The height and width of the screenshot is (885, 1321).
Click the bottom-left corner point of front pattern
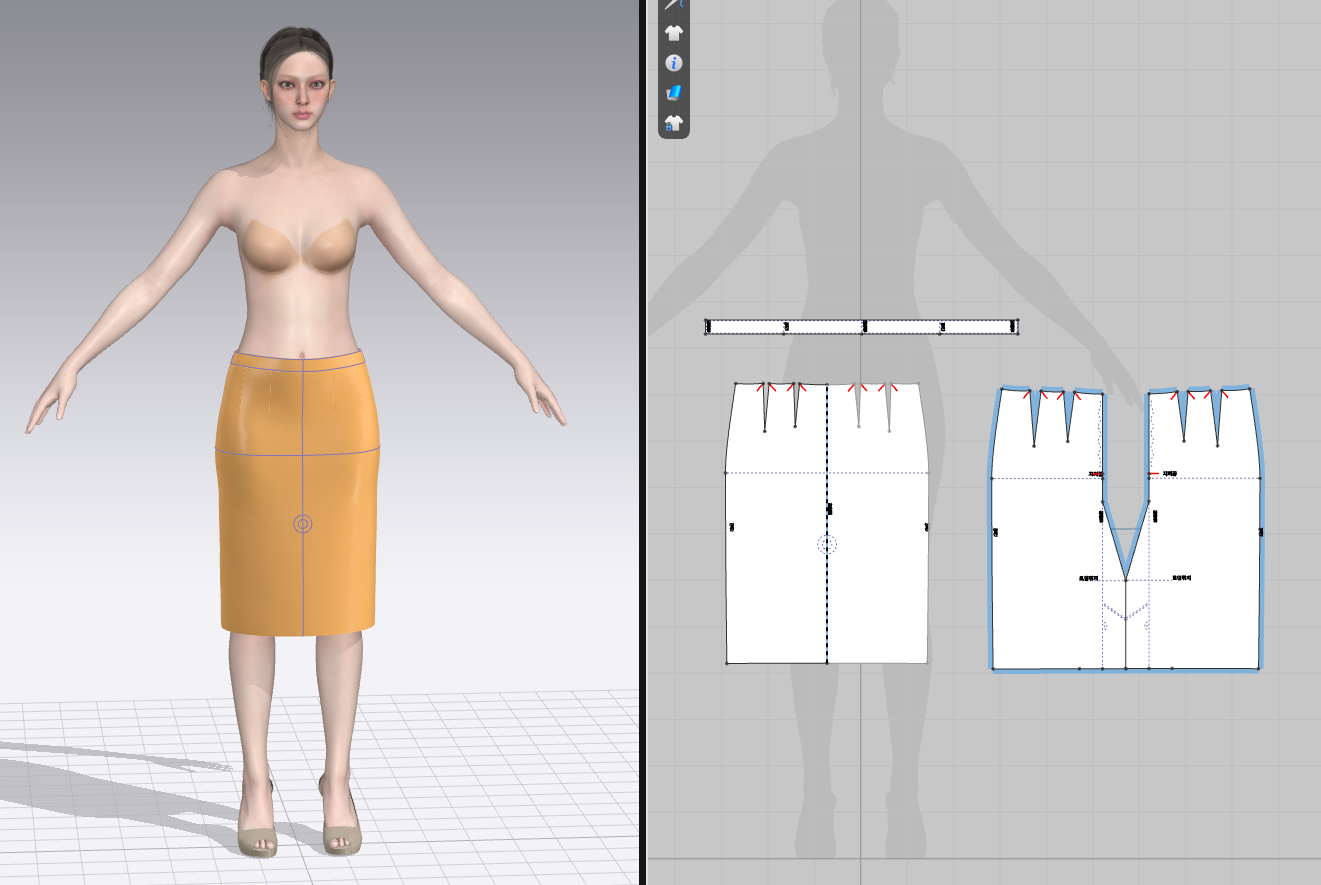click(727, 662)
